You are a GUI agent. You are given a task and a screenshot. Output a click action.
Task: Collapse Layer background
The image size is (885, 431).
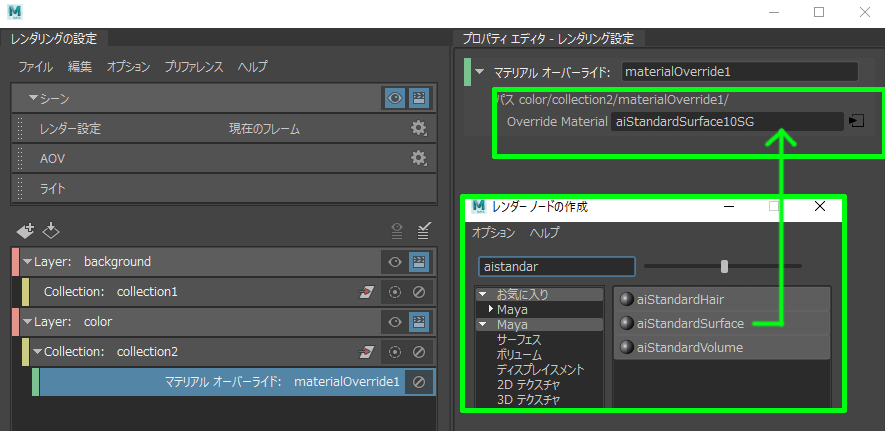pos(28,262)
